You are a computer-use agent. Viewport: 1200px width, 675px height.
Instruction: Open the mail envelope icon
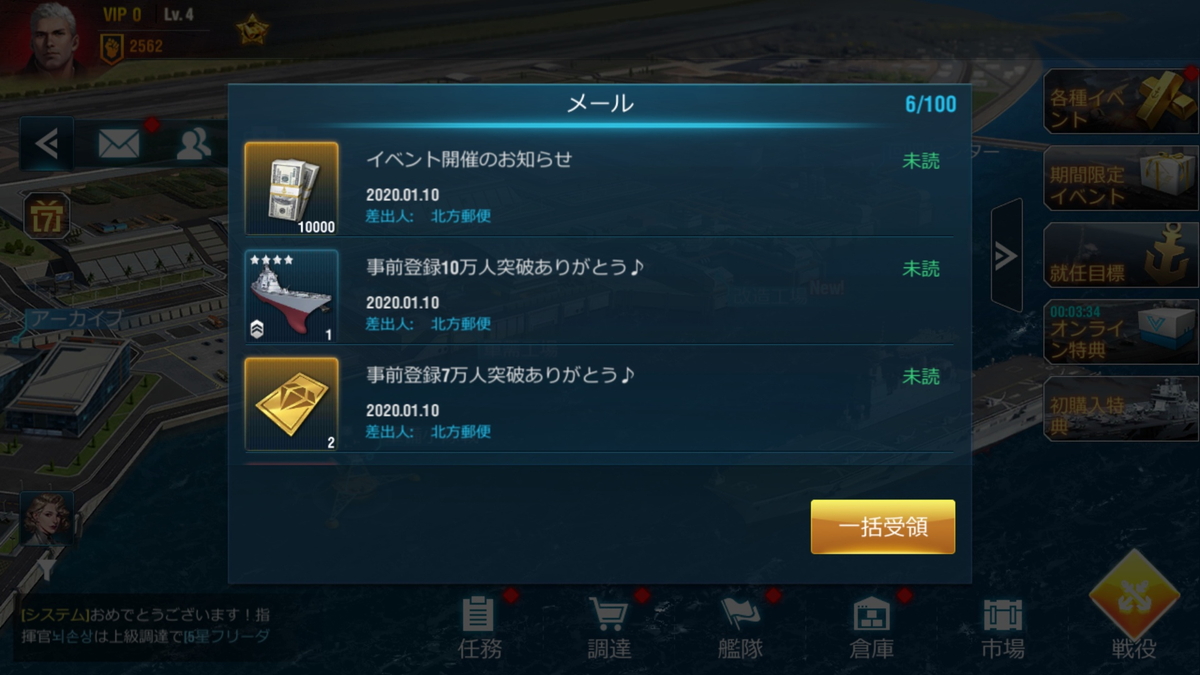coord(118,145)
